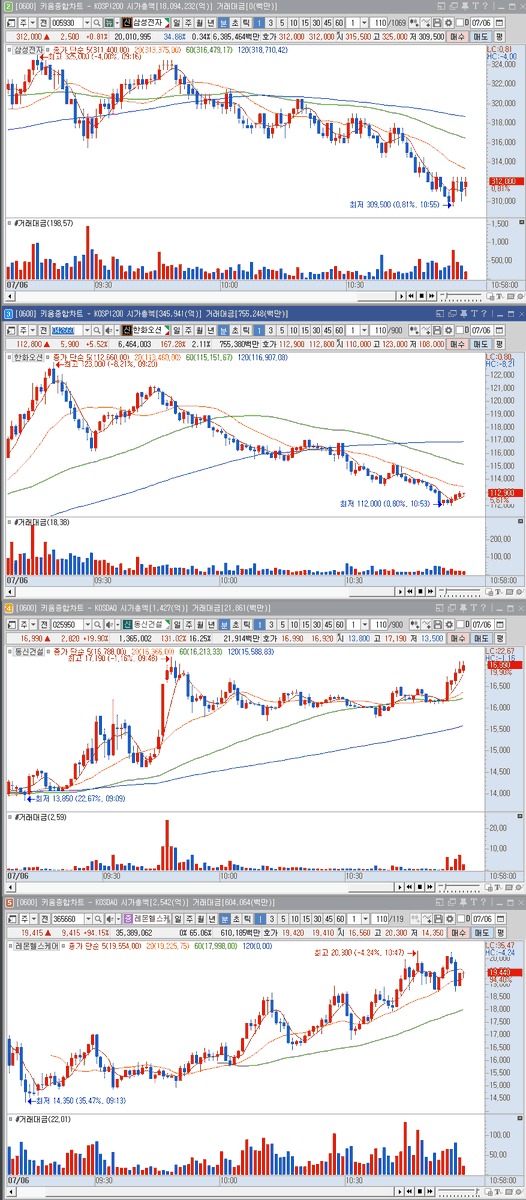Click stop button in 삼성전자 chart scroll controls
Viewport: 526px width, 1200px height.
coord(422,296)
